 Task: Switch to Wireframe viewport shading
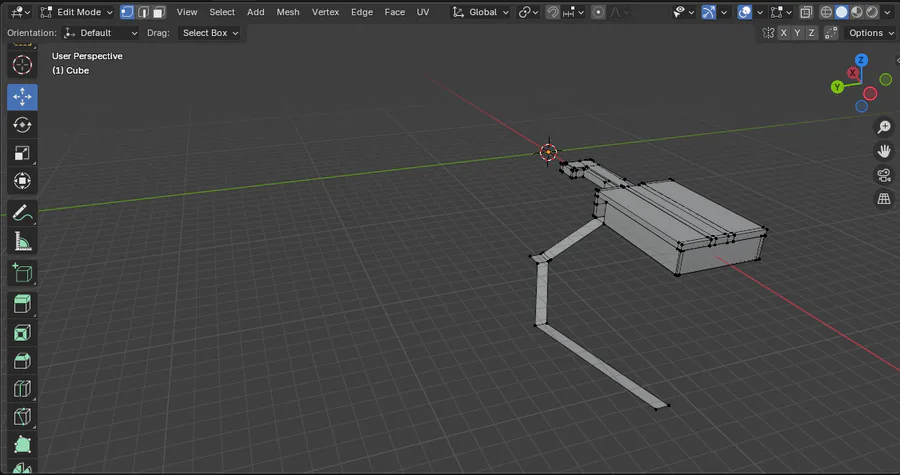826,12
